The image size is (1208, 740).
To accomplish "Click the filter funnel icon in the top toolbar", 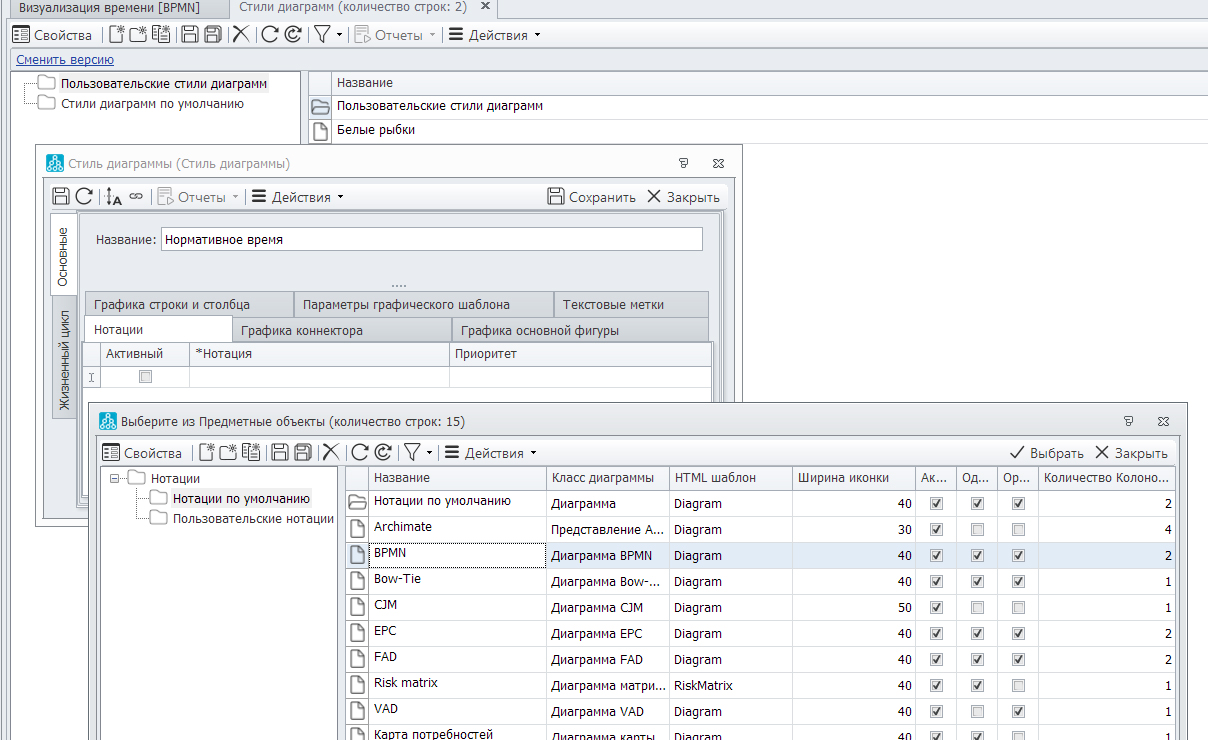I will point(321,35).
